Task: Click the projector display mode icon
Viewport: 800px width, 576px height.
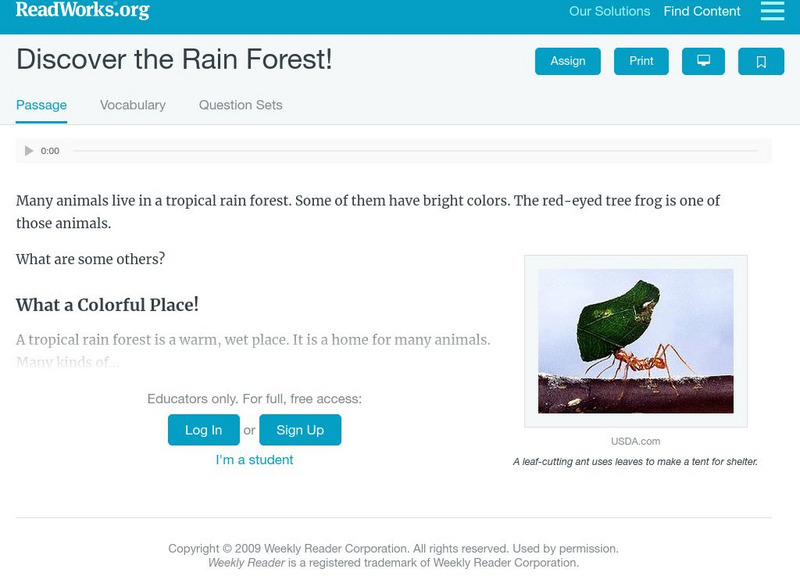Action: click(703, 61)
